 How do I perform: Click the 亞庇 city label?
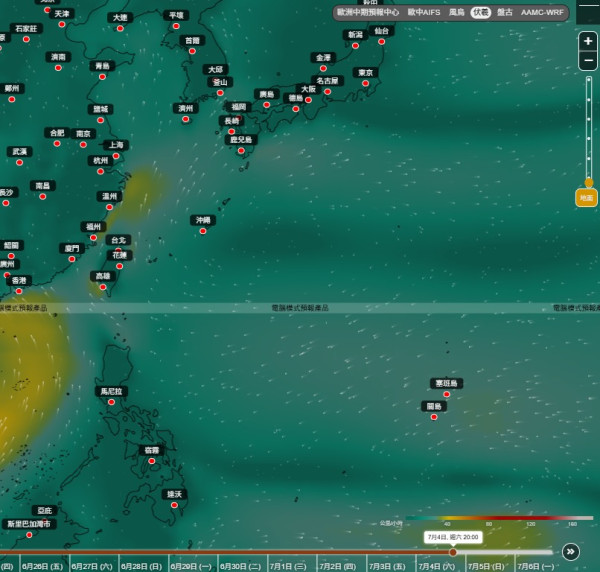tap(45, 510)
